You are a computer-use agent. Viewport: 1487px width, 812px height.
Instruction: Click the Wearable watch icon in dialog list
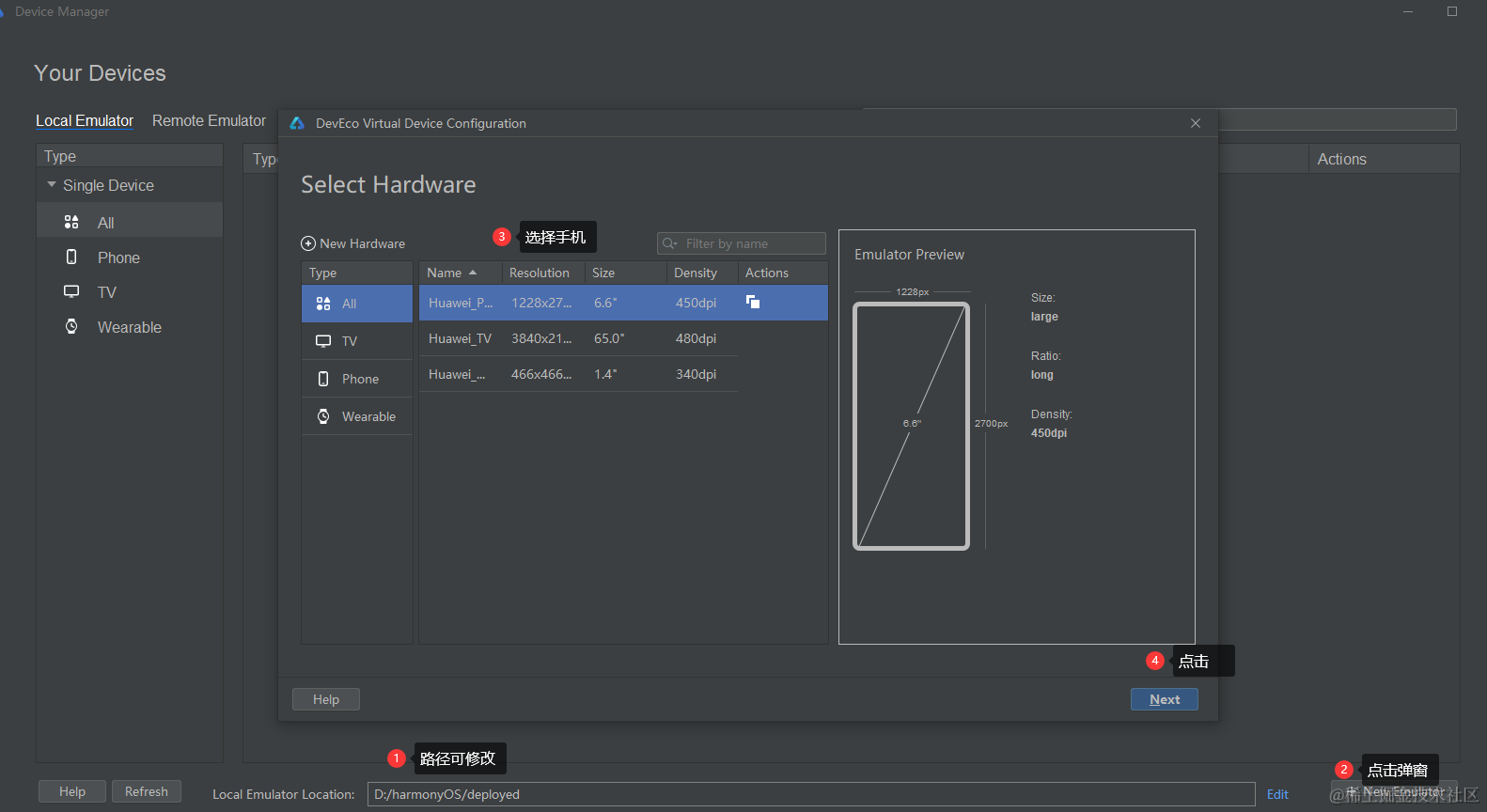[323, 416]
